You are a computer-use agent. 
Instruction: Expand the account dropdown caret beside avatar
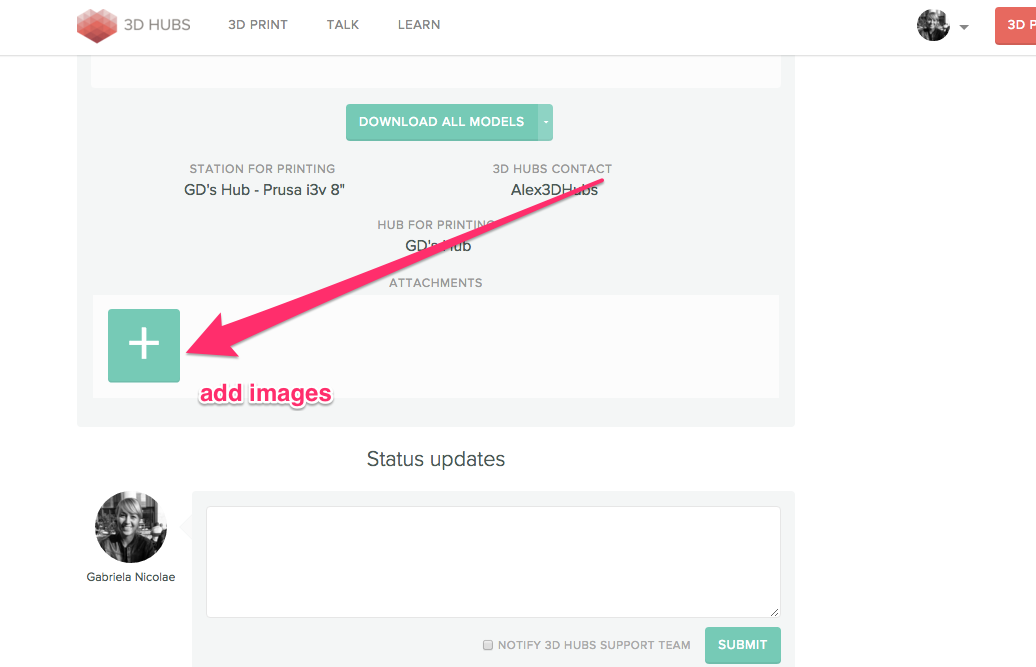964,28
